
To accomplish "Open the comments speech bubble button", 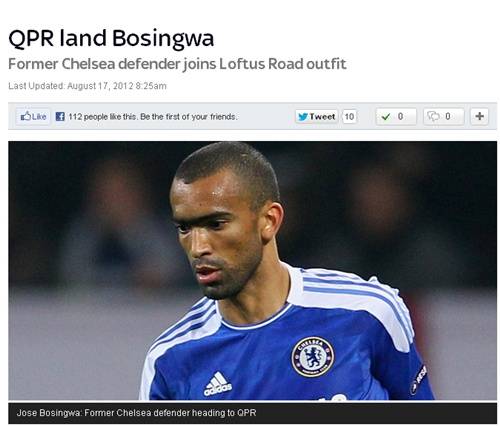I will tap(444, 116).
